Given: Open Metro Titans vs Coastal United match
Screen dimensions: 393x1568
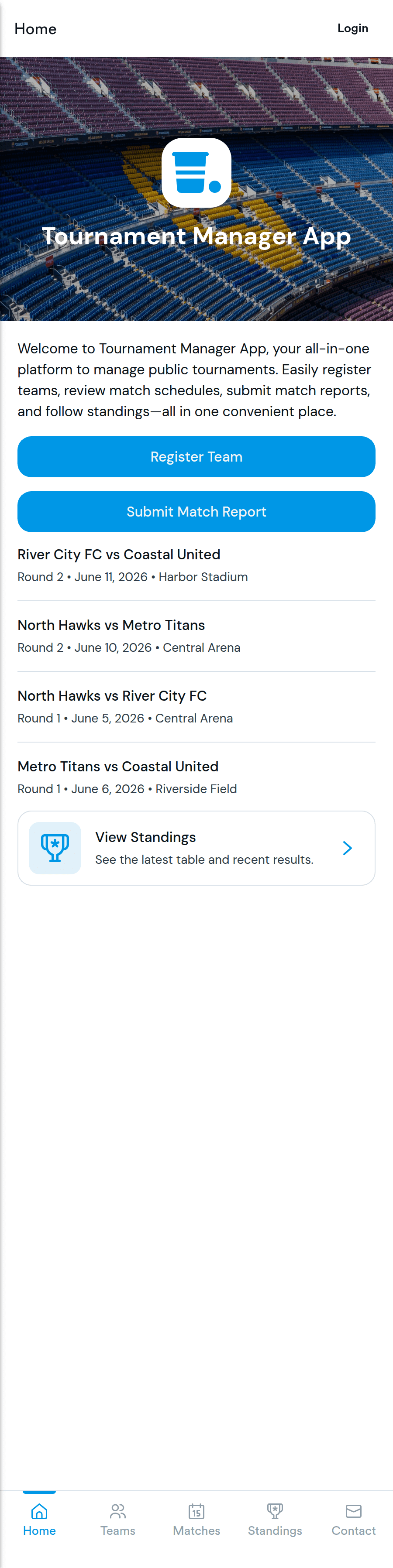Looking at the screenshot, I should coord(196,777).
